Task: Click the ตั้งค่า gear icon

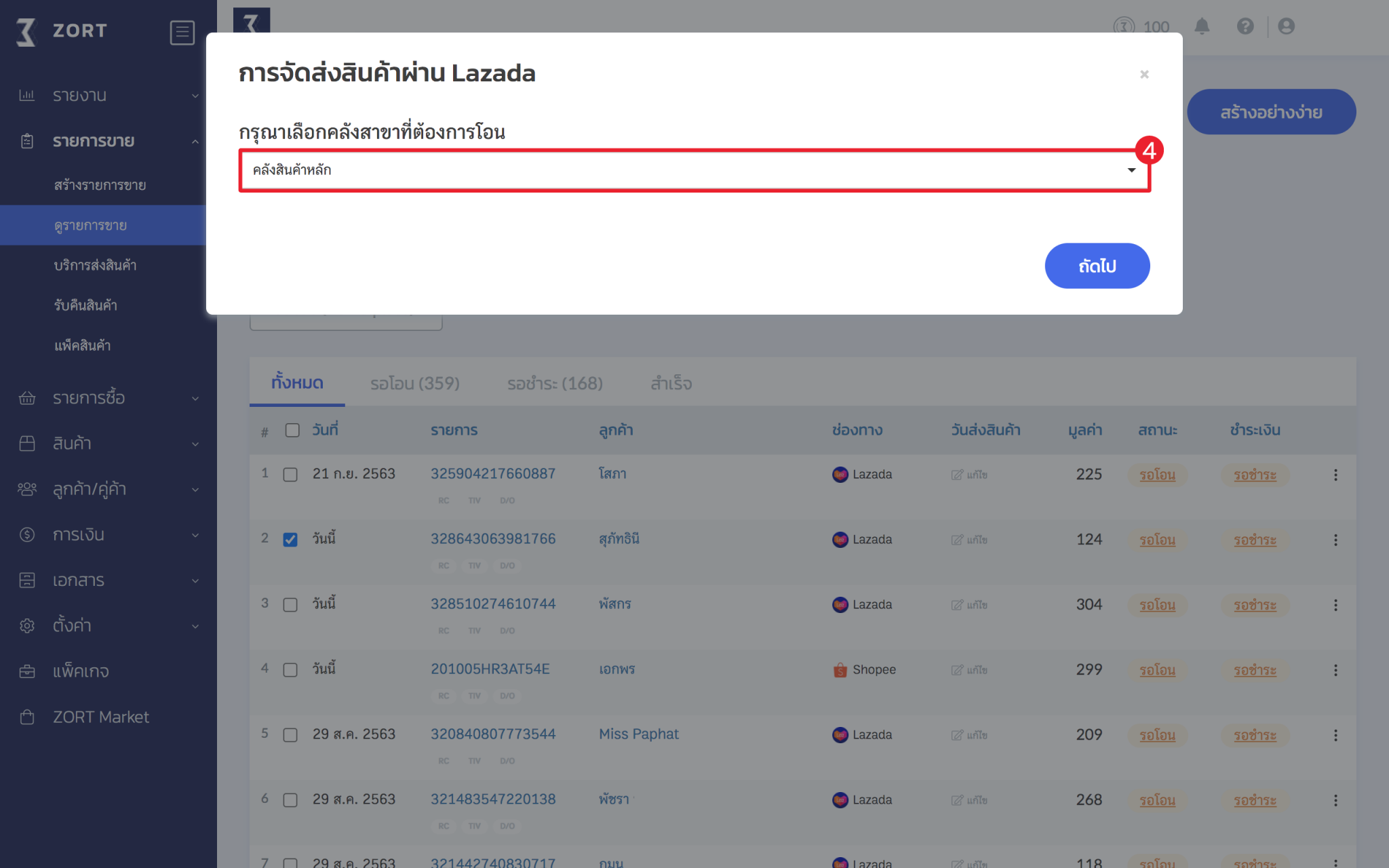Action: click(x=27, y=625)
